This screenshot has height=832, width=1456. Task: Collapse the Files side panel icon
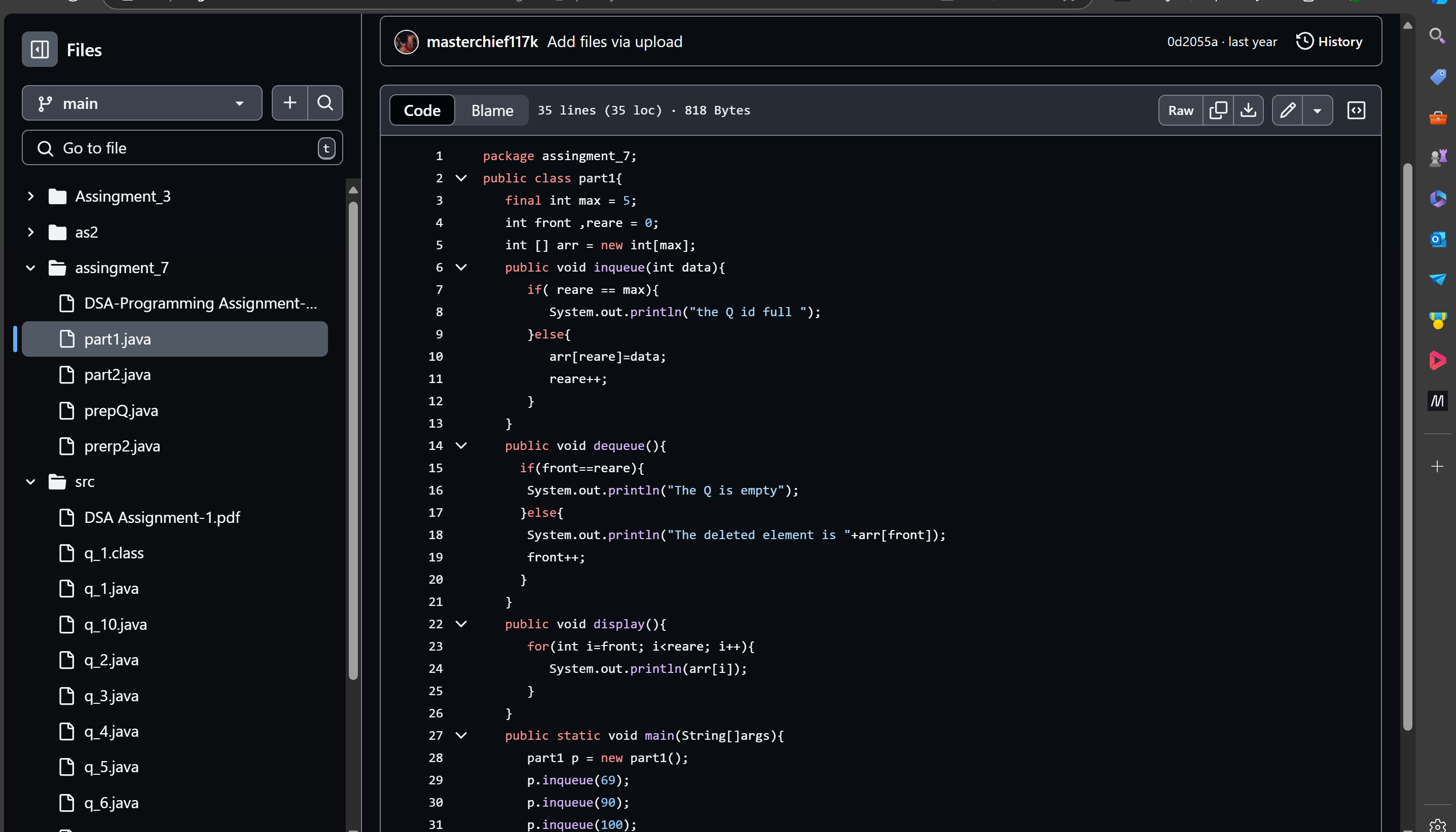pos(40,50)
